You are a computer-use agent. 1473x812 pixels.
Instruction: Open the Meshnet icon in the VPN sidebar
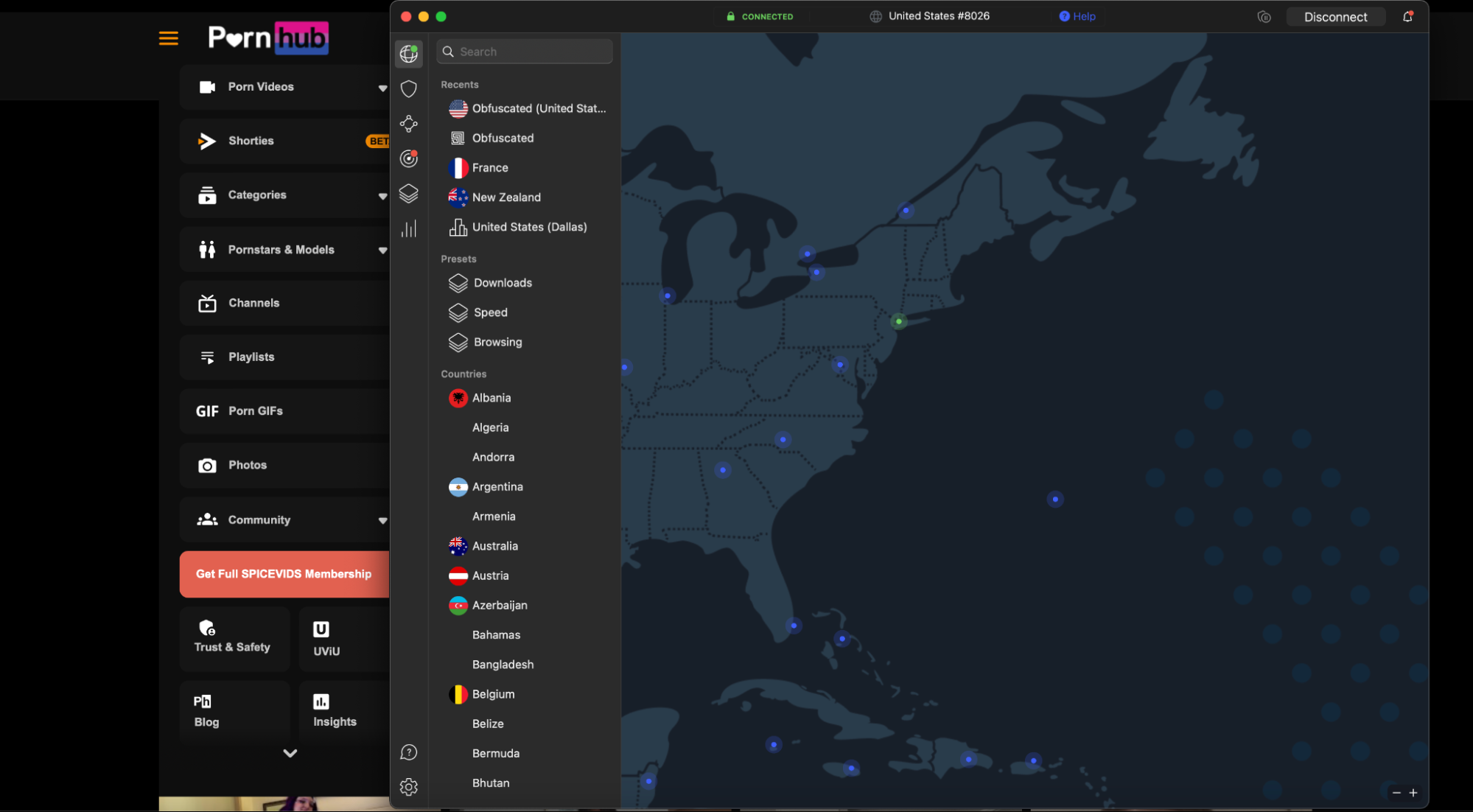click(x=409, y=124)
